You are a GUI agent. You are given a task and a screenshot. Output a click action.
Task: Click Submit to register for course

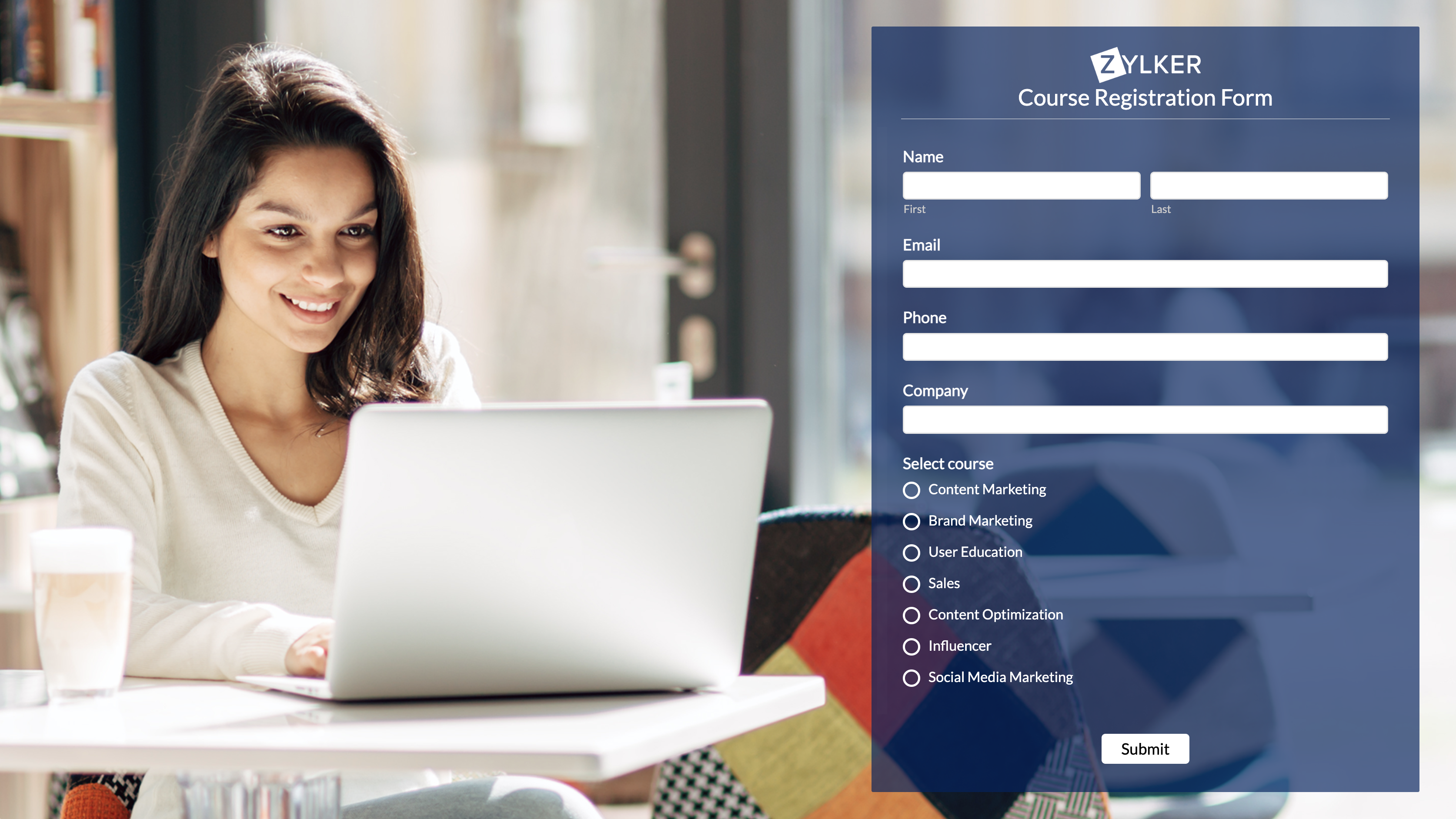click(1145, 748)
